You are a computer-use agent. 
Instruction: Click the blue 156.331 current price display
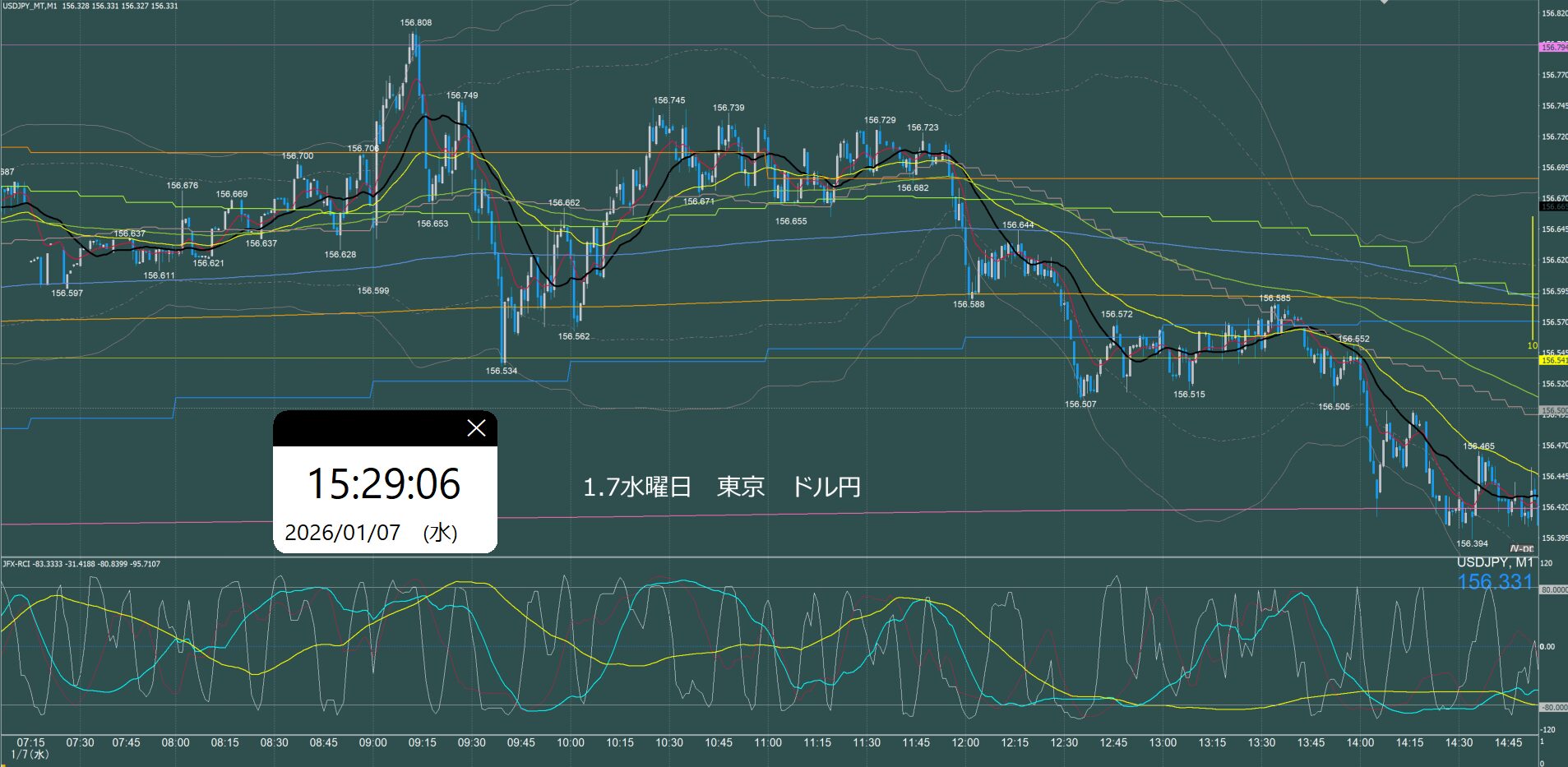[1495, 582]
